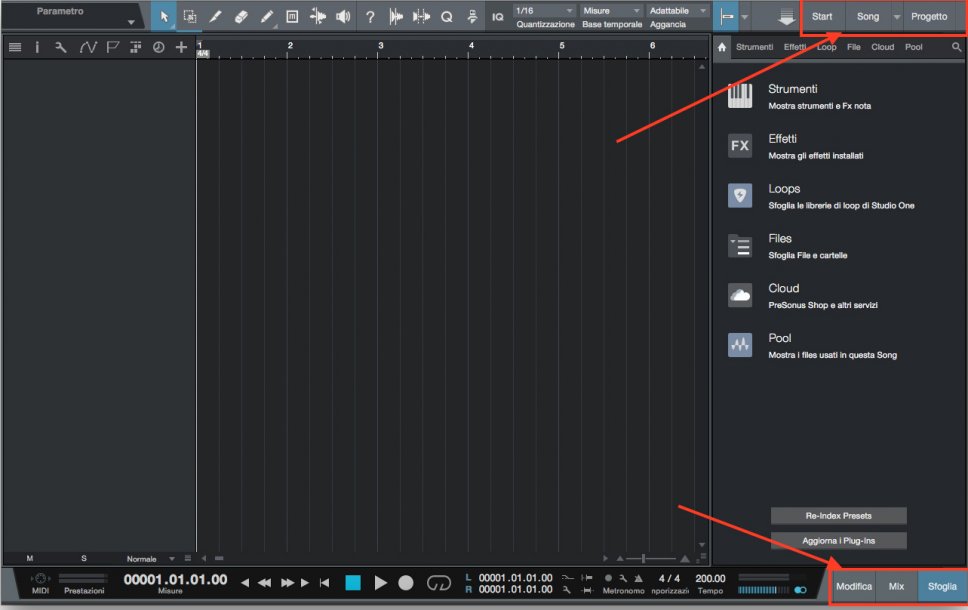Toggle global Solo S button
This screenshot has width=968, height=610.
coord(84,558)
